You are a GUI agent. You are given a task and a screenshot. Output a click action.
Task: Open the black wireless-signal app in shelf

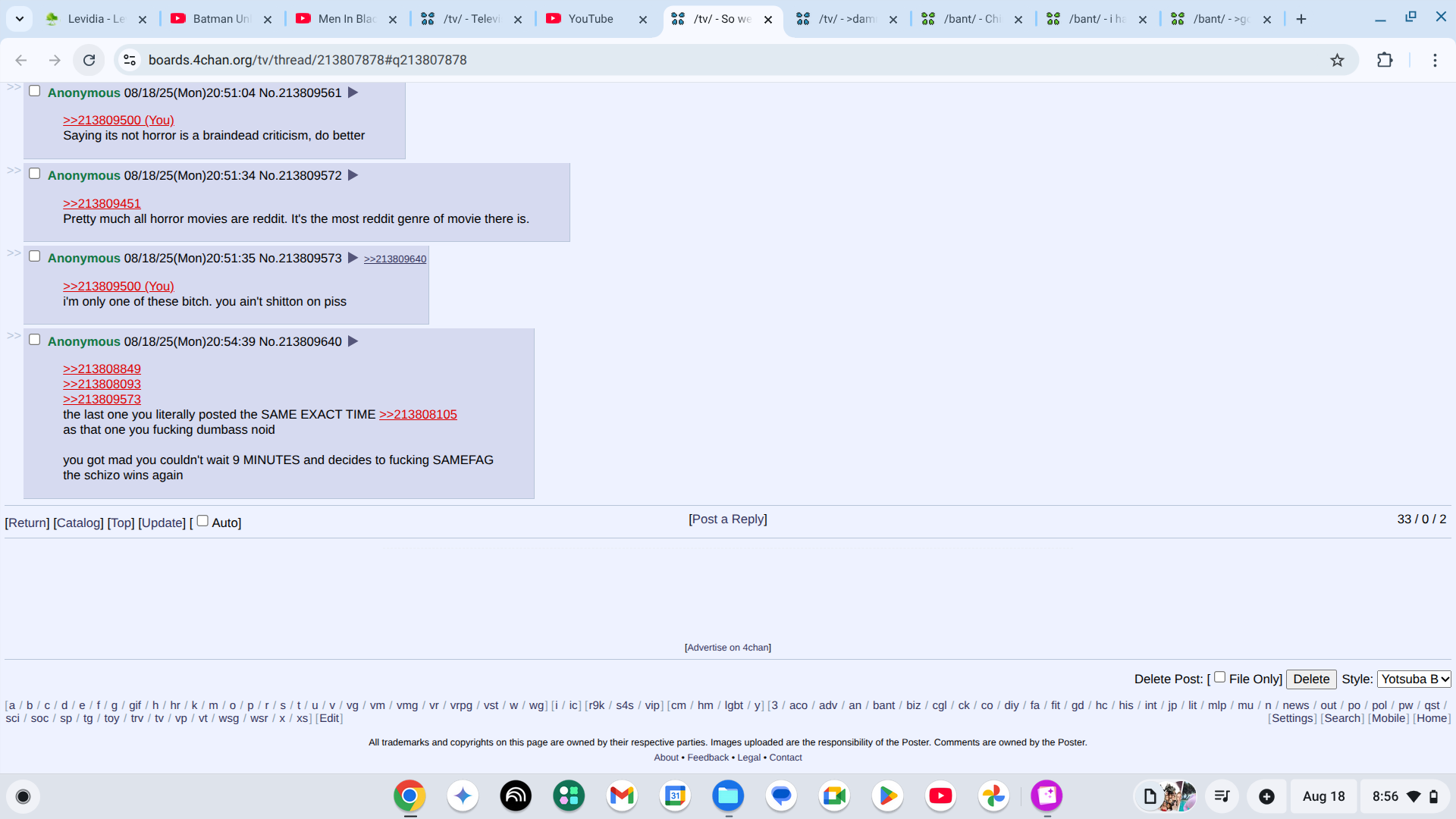click(516, 795)
